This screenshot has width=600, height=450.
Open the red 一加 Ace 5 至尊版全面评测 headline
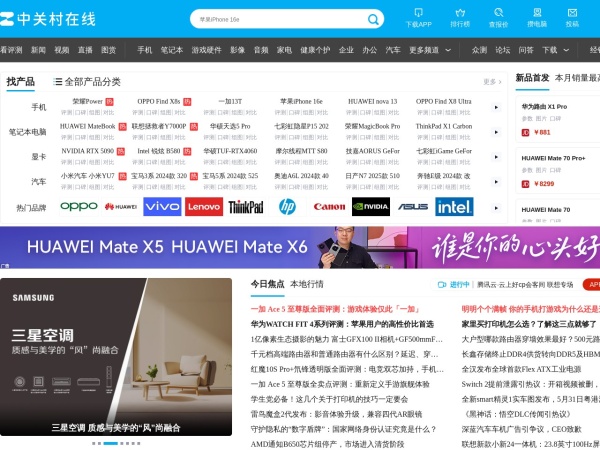[x=335, y=309]
